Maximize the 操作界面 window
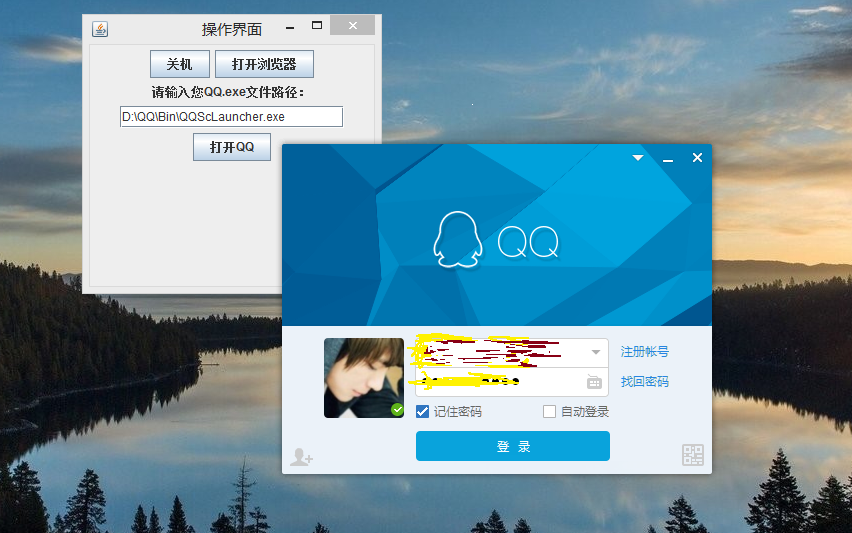This screenshot has width=852, height=533. point(317,26)
